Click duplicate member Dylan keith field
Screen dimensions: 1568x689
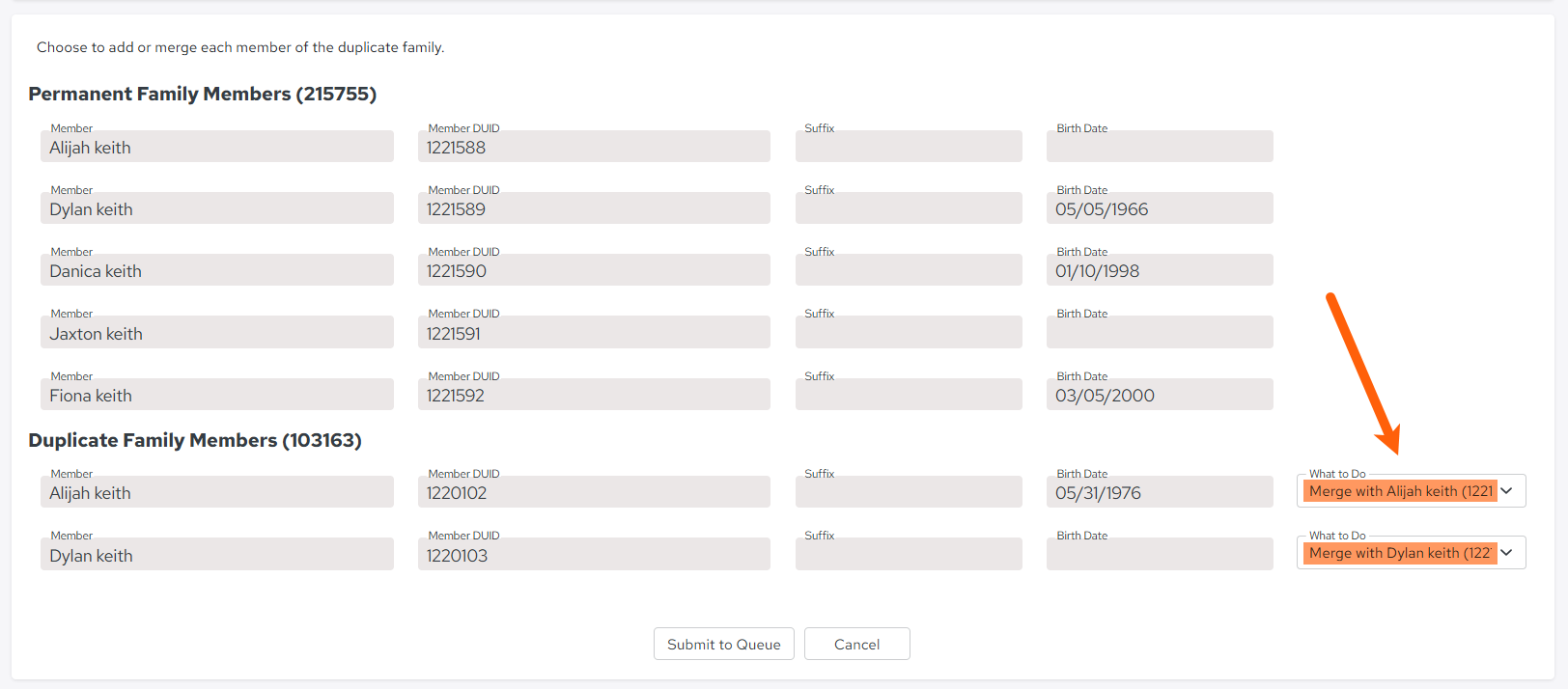[x=217, y=555]
